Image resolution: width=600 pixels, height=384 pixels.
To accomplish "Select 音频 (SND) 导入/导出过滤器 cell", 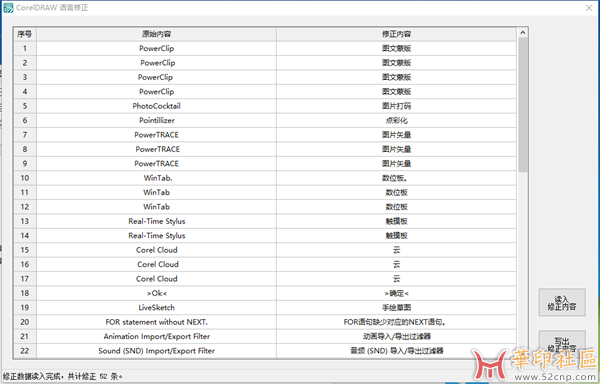I will click(x=396, y=351).
